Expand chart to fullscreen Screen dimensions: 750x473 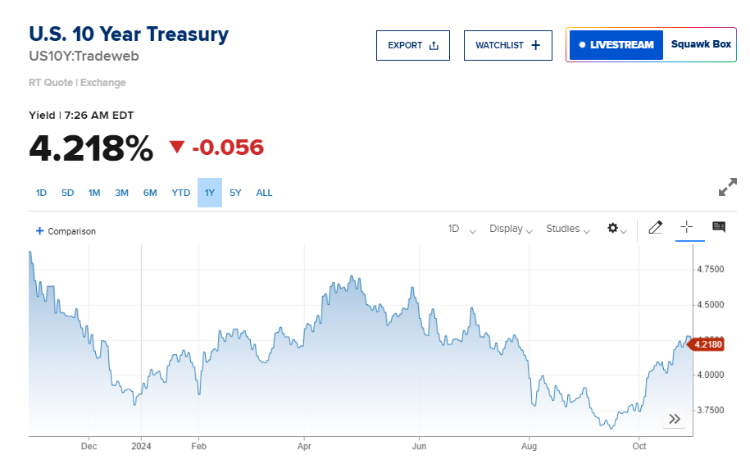[x=728, y=188]
